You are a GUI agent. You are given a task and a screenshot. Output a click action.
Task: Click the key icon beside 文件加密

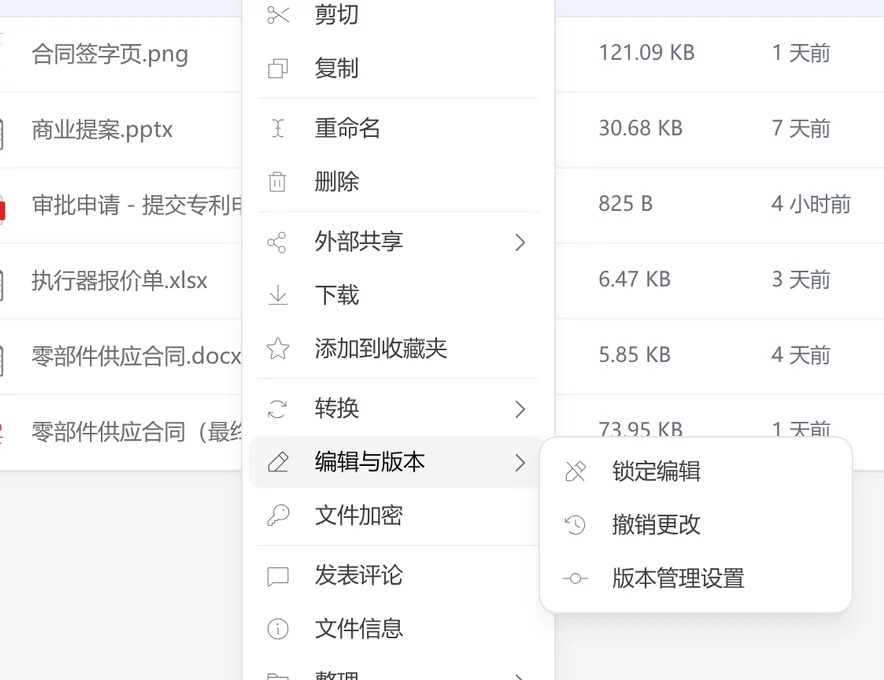click(278, 515)
